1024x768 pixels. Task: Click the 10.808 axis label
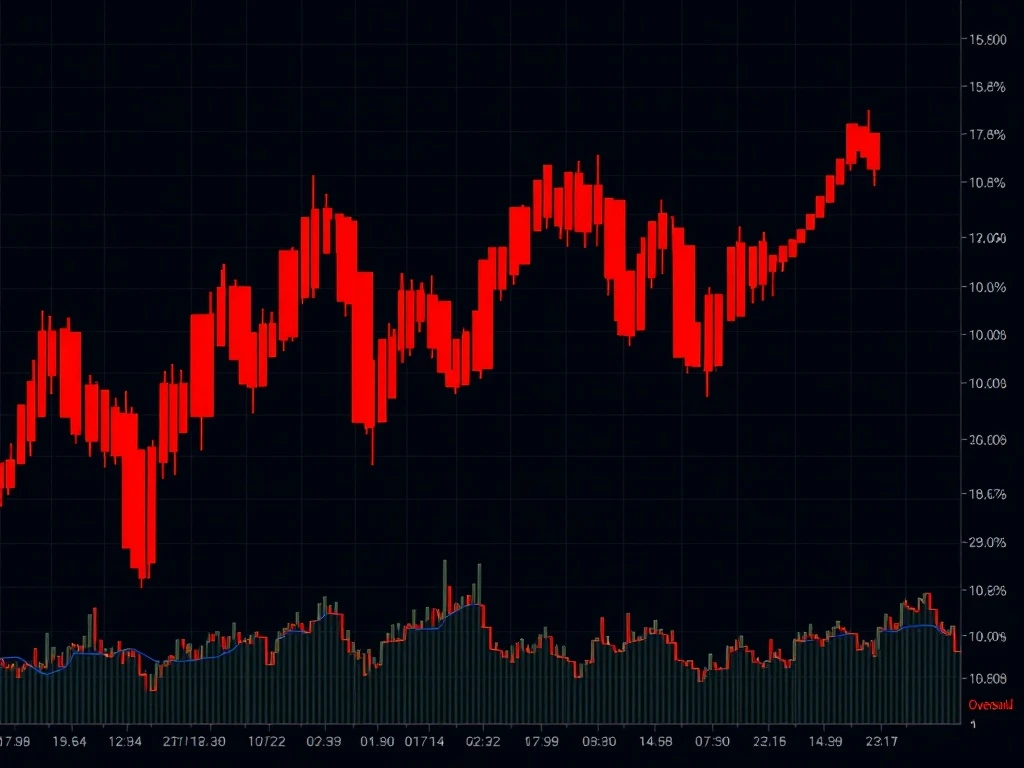[x=987, y=679]
